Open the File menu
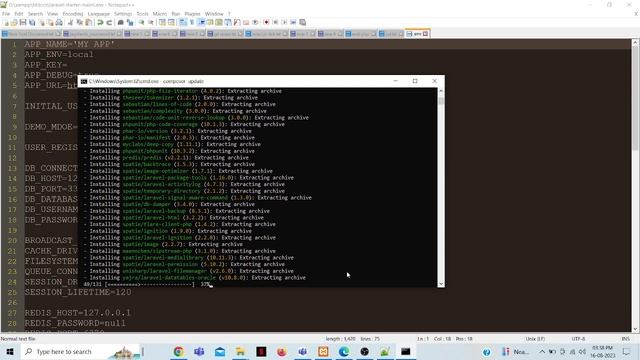The image size is (640, 360). click(6, 14)
